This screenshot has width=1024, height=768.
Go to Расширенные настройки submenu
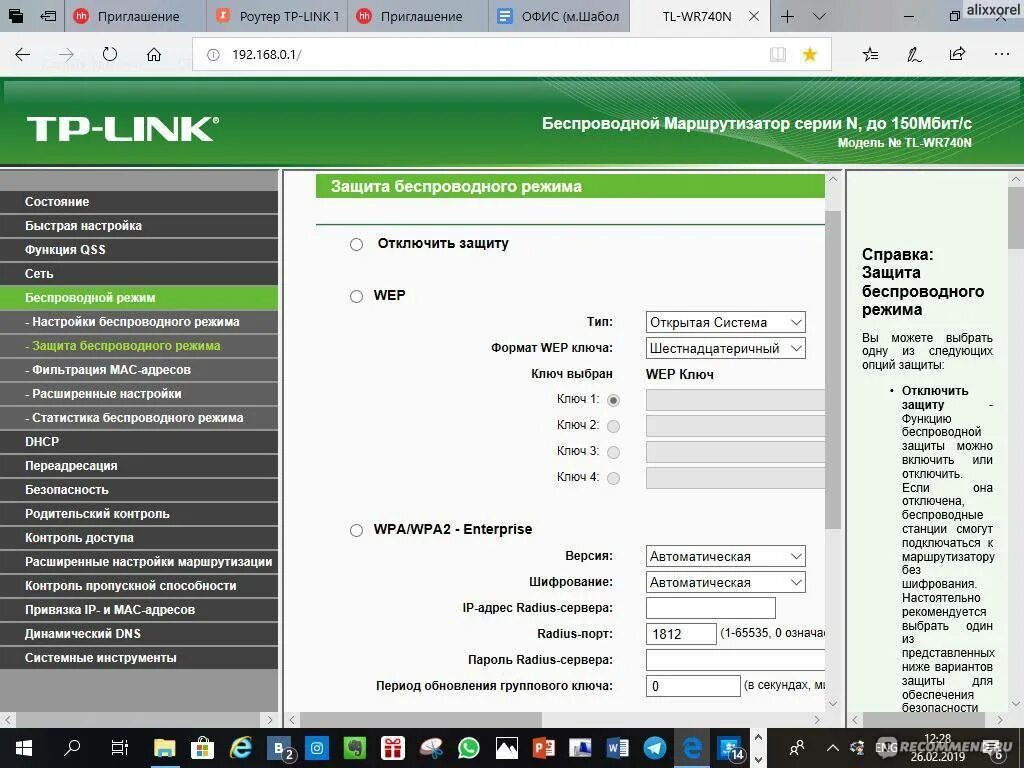tap(139, 394)
